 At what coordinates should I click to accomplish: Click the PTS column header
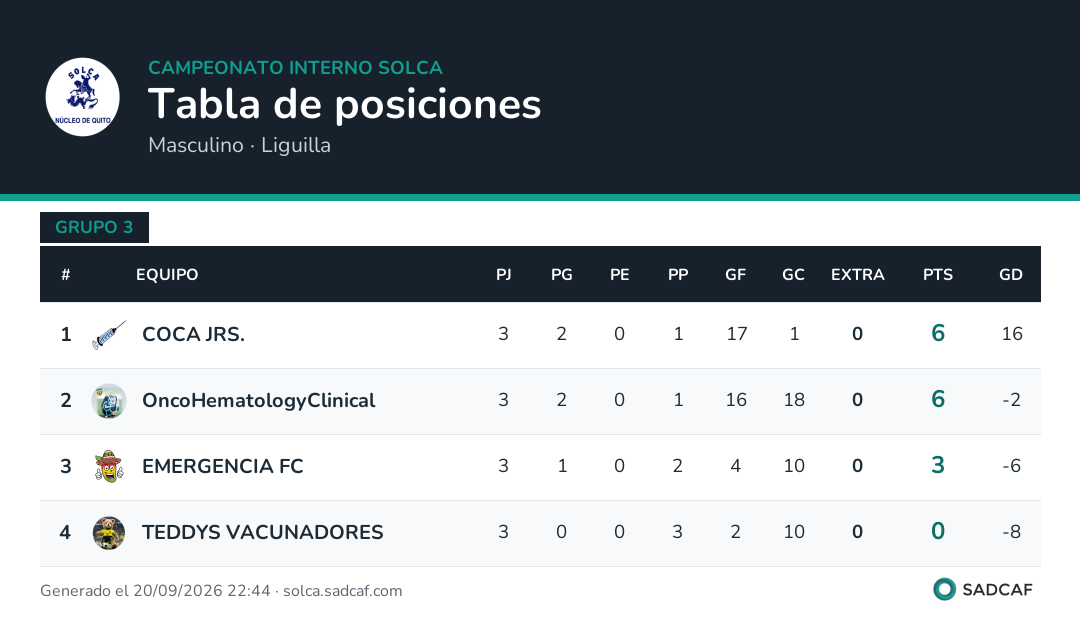(x=937, y=275)
